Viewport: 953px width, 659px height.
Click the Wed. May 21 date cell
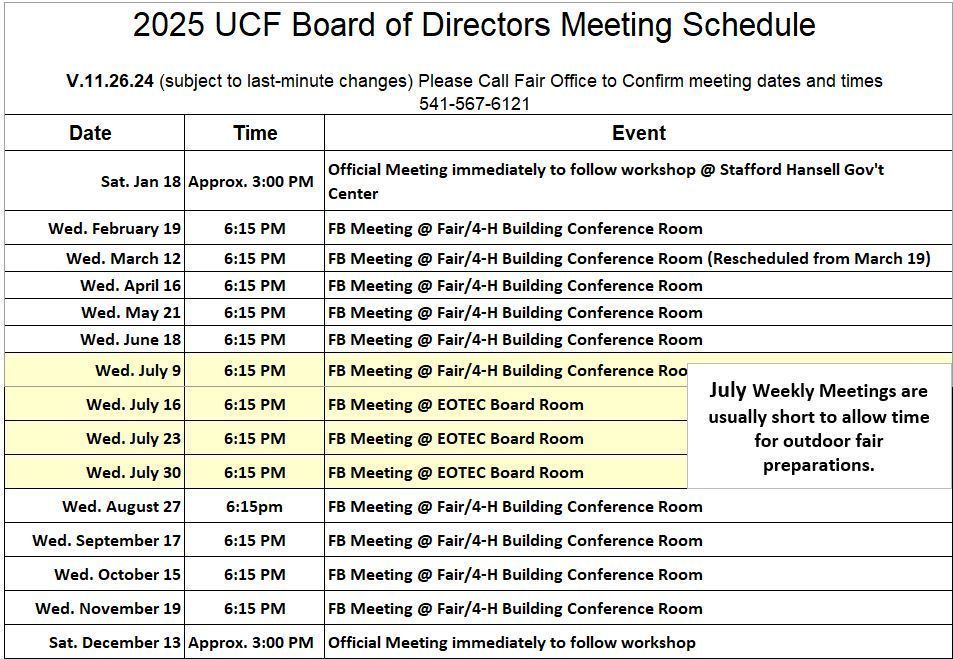point(131,312)
